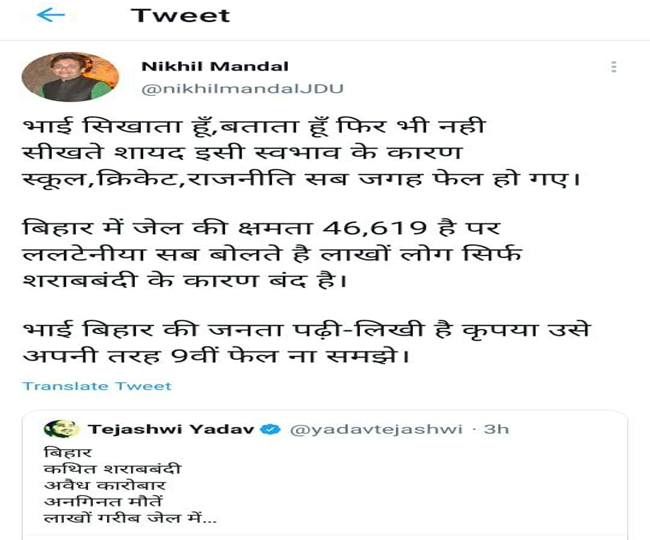Image resolution: width=650 pixels, height=540 pixels.
Task: Tap the first paragraph of Nikhil's tweet
Action: pos(301,153)
